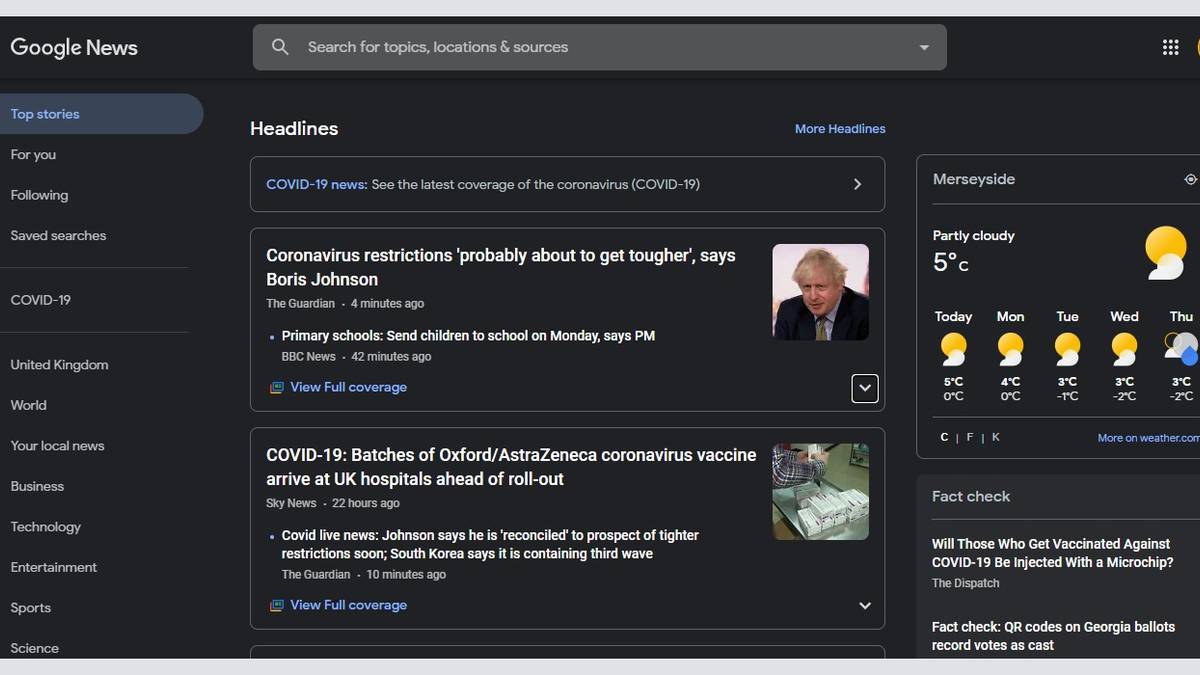This screenshot has height=675, width=1200.
Task: Open 'Primary schools: Send children to school' article
Action: [x=468, y=336]
